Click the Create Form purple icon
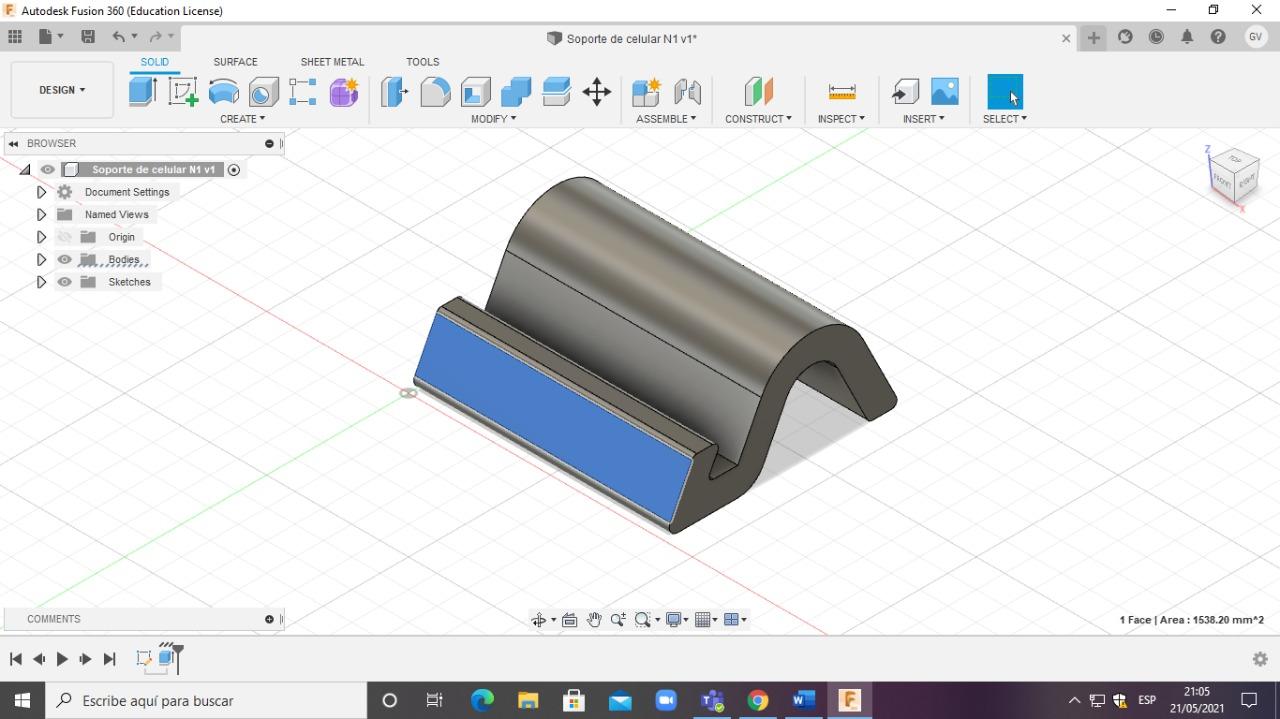Screen dimensions: 1280x719 (344, 92)
